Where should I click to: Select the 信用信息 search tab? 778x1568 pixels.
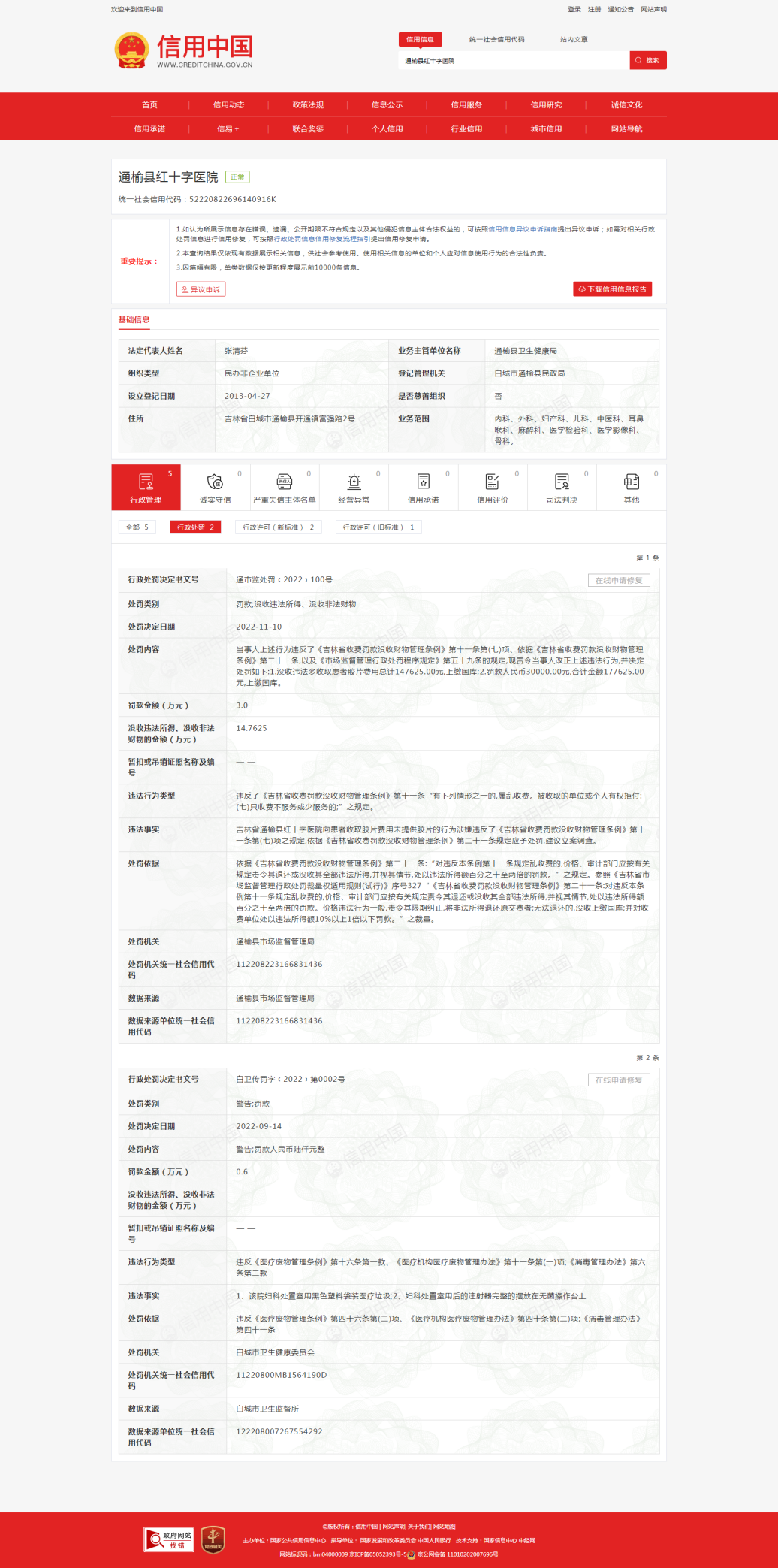[420, 39]
